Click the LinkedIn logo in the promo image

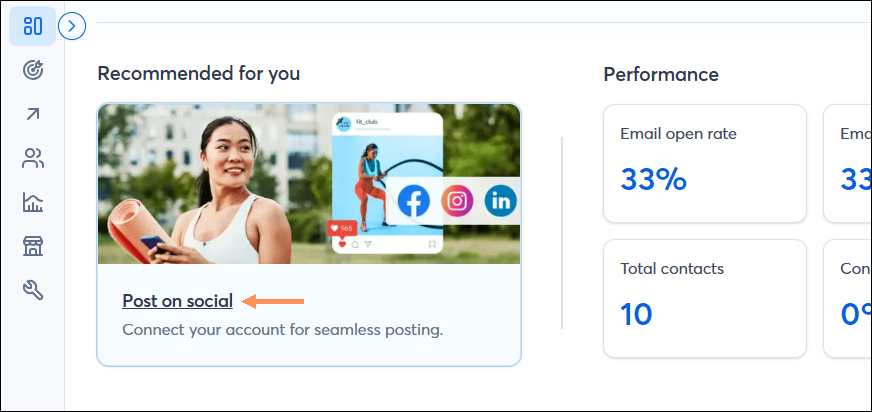tap(501, 201)
